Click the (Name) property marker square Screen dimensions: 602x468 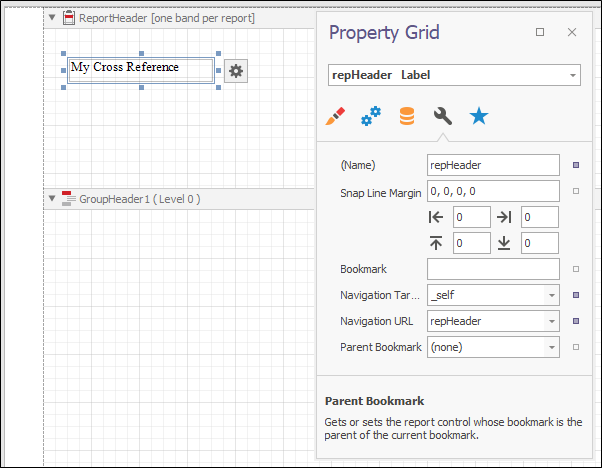[576, 165]
